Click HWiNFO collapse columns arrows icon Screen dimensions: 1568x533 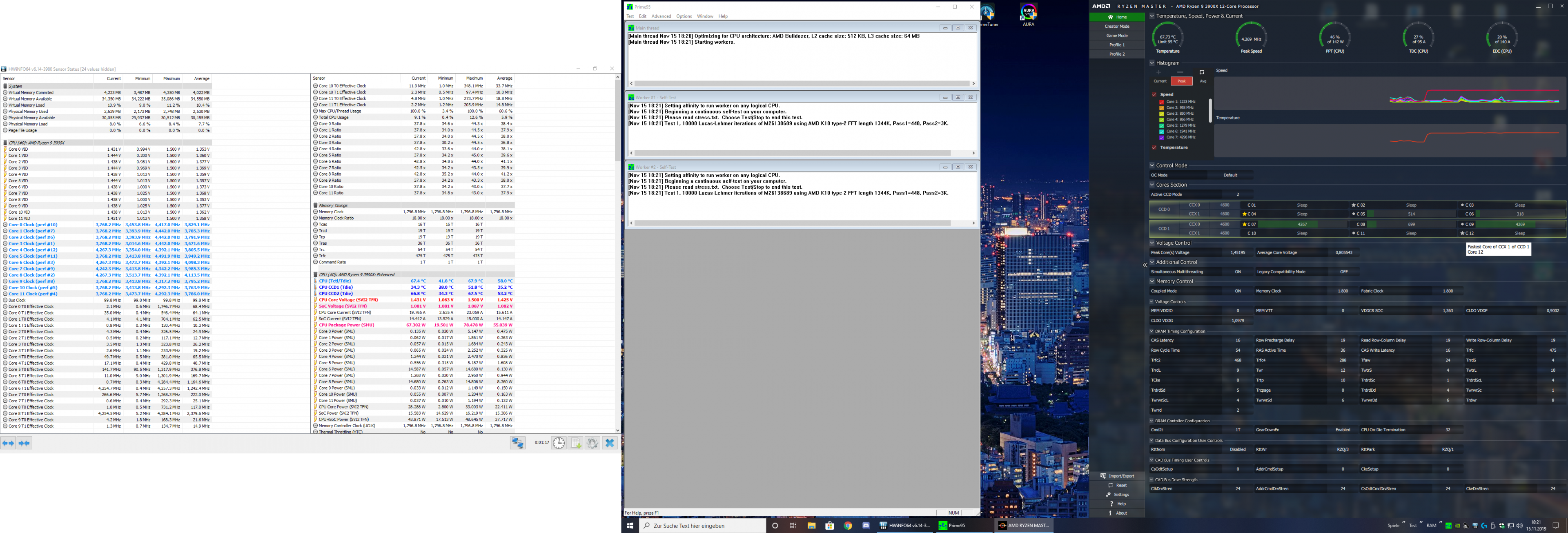point(24,443)
